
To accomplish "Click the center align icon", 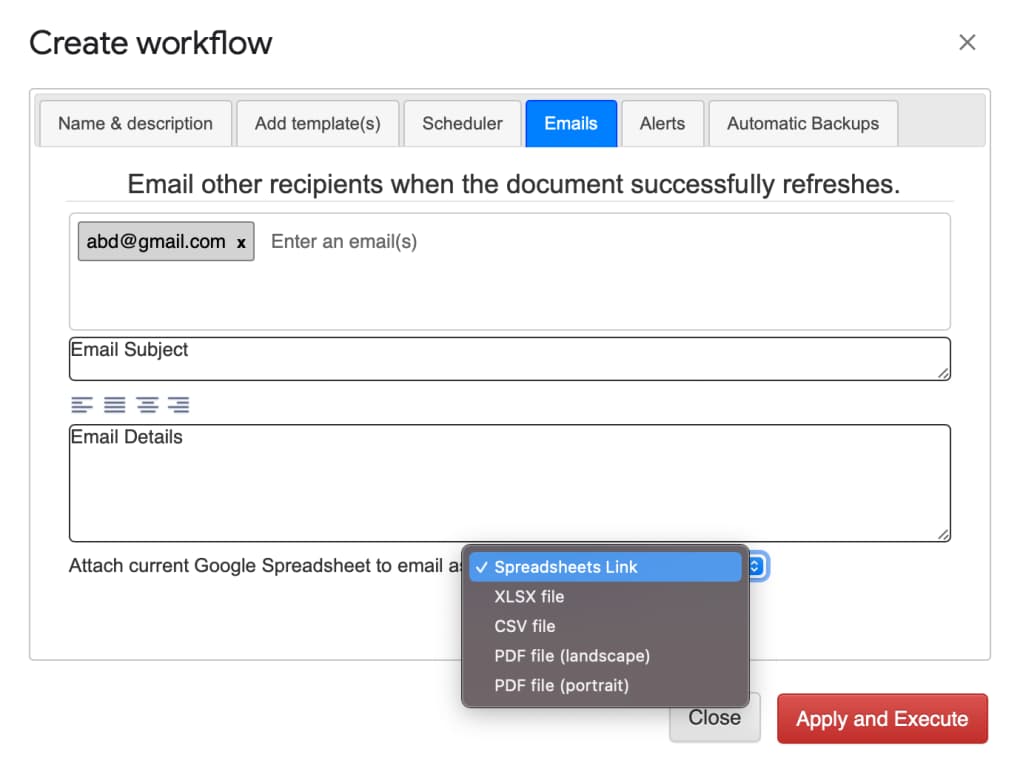I will coord(147,405).
